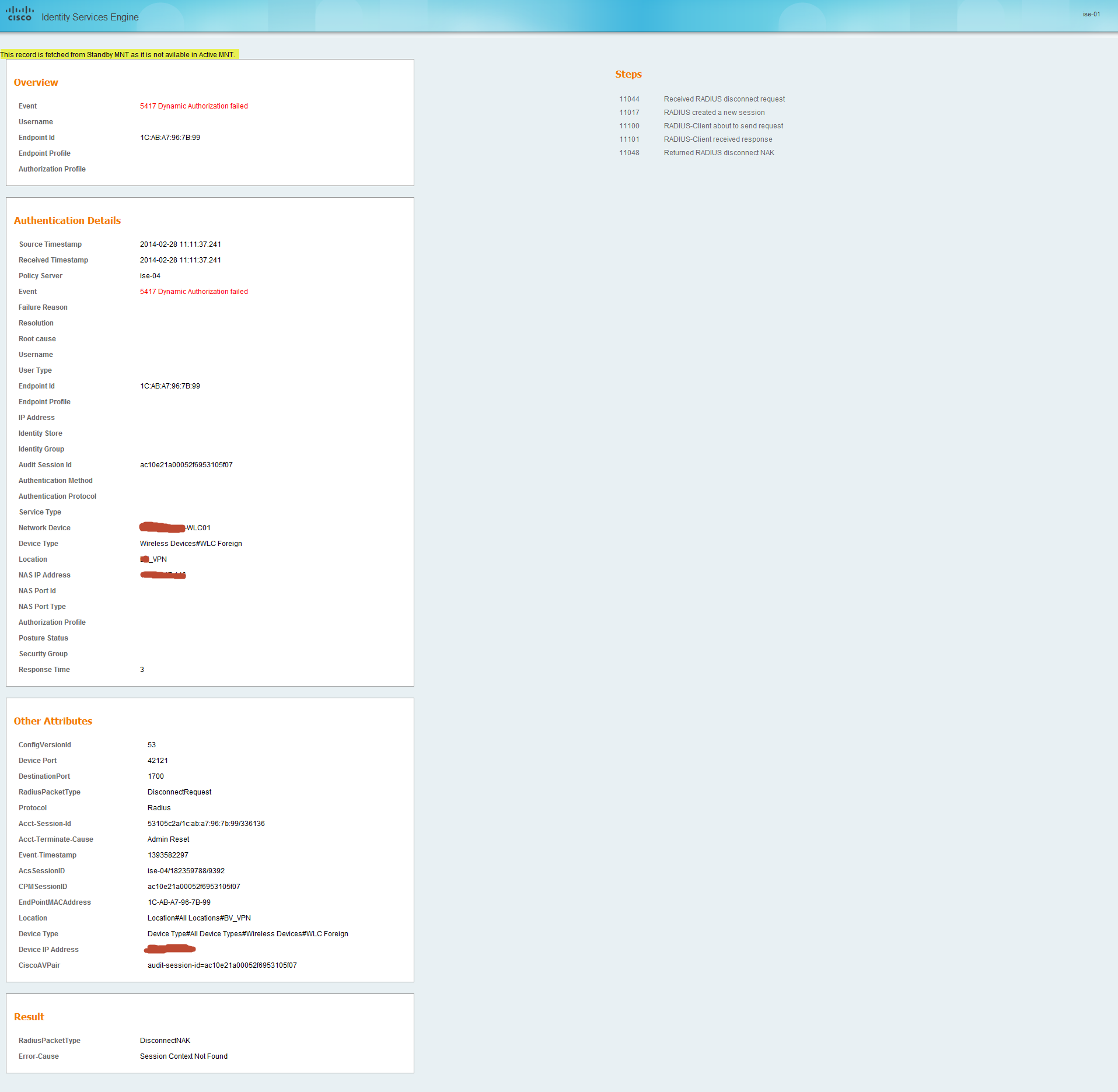
Task: Select the Source Timestamp value
Action: pos(180,244)
